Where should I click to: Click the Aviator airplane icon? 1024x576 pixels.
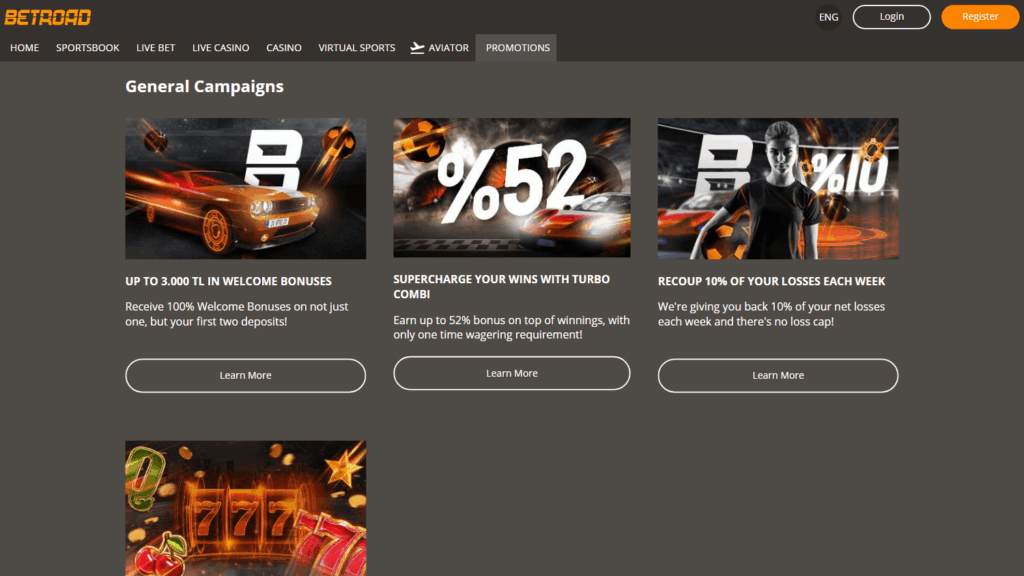click(417, 48)
